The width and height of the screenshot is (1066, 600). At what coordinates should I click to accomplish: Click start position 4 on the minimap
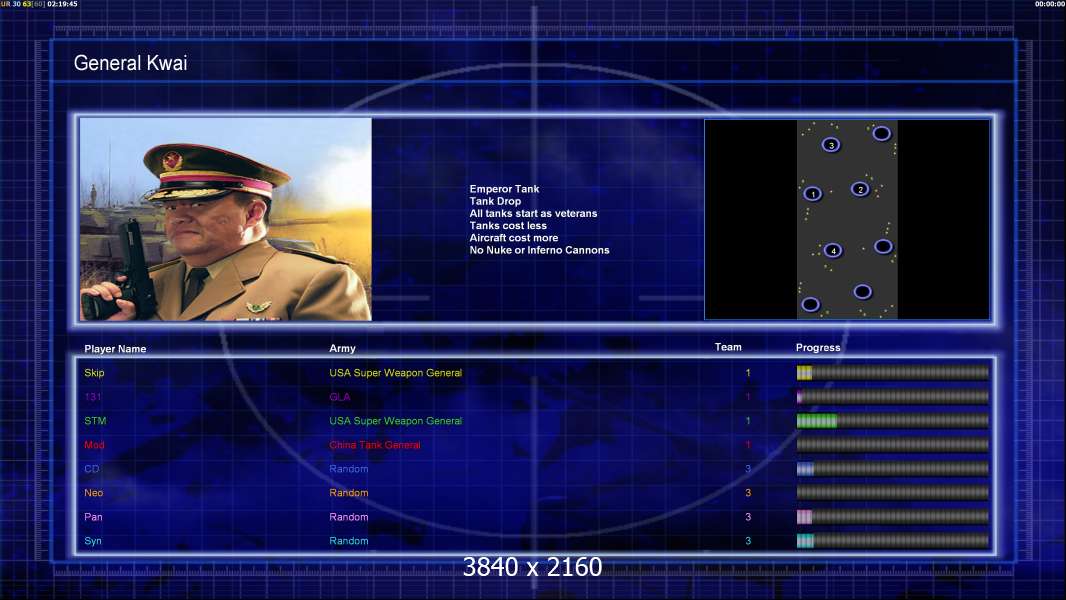click(x=833, y=250)
